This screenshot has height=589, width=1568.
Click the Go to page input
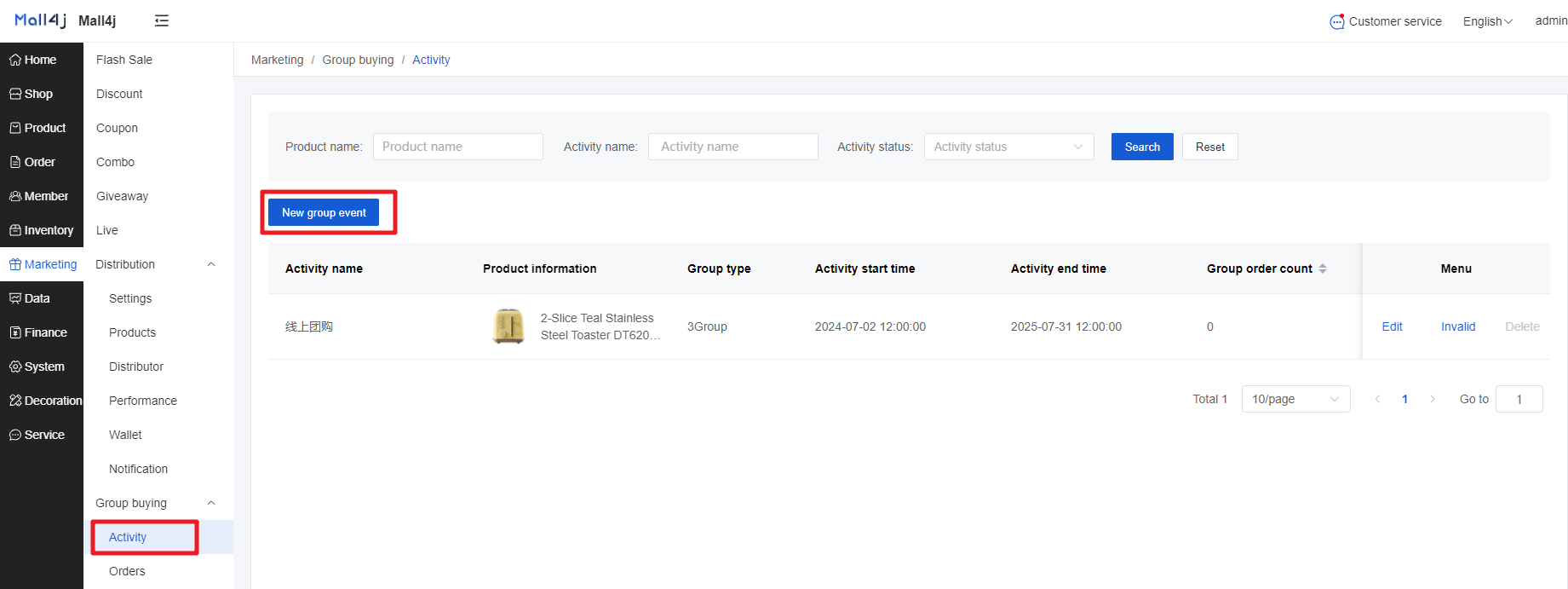point(1519,399)
